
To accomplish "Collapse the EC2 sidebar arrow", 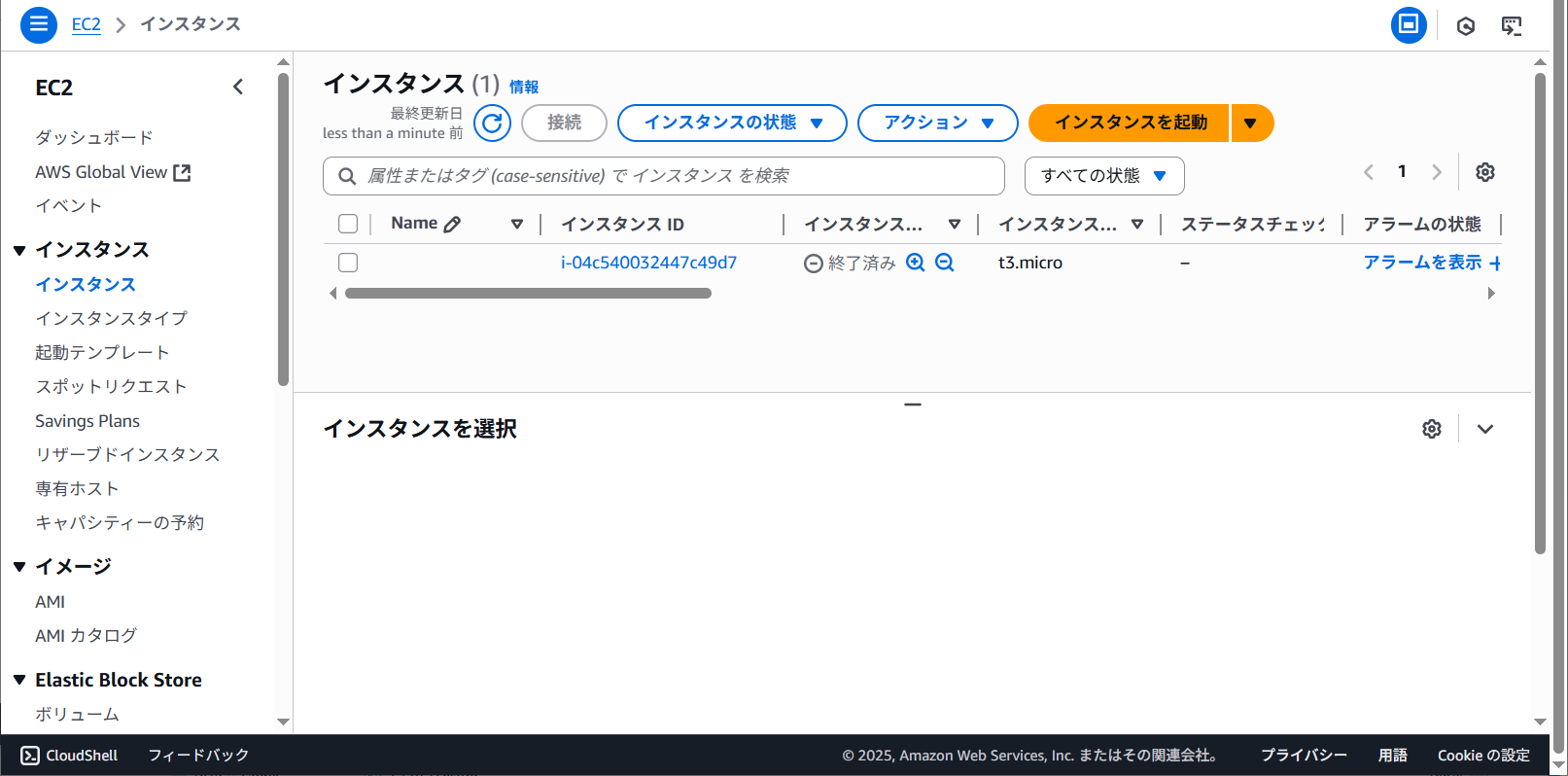I will pyautogui.click(x=238, y=88).
